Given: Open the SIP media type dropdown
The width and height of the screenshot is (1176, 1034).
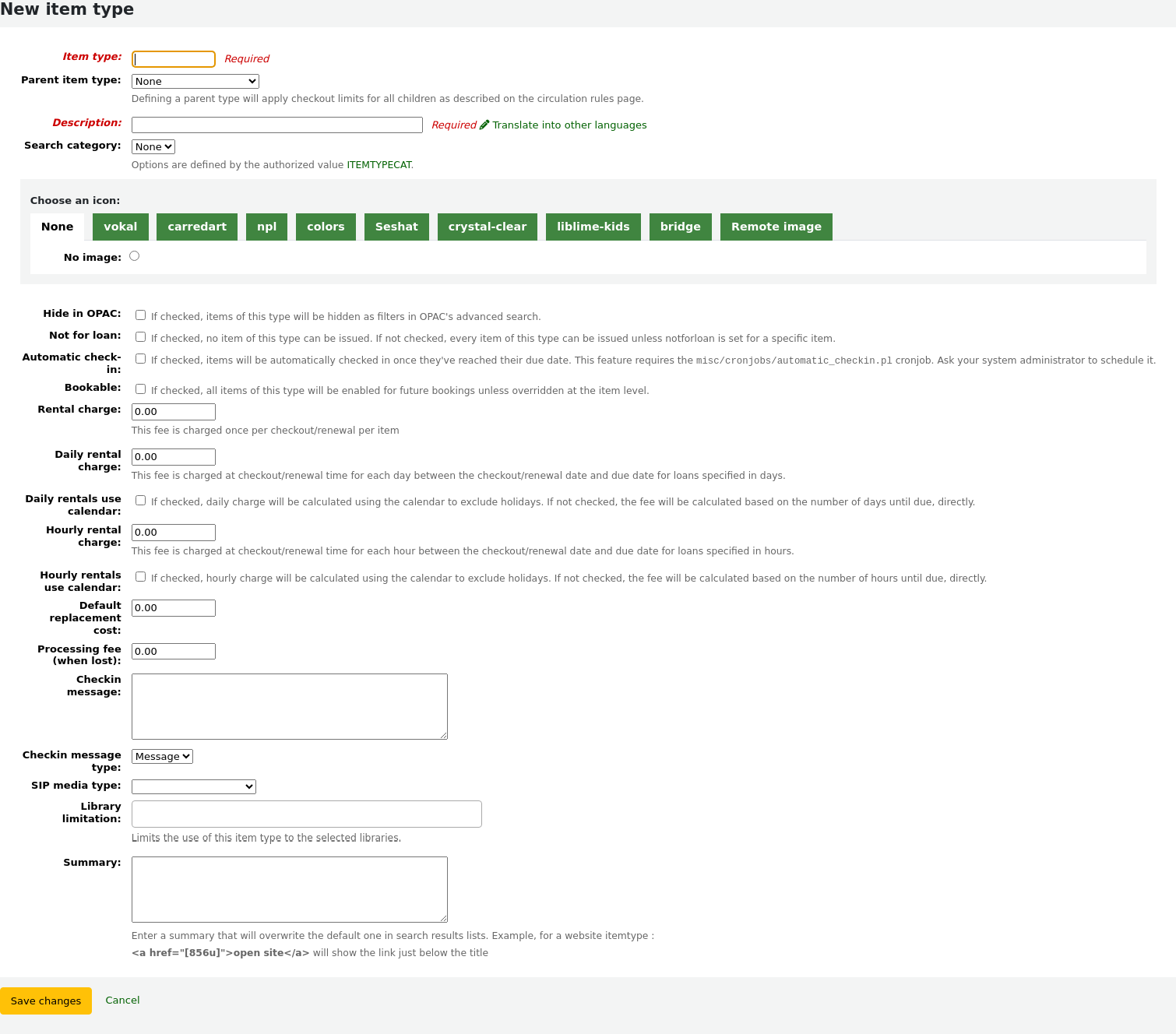Looking at the screenshot, I should pos(193,786).
